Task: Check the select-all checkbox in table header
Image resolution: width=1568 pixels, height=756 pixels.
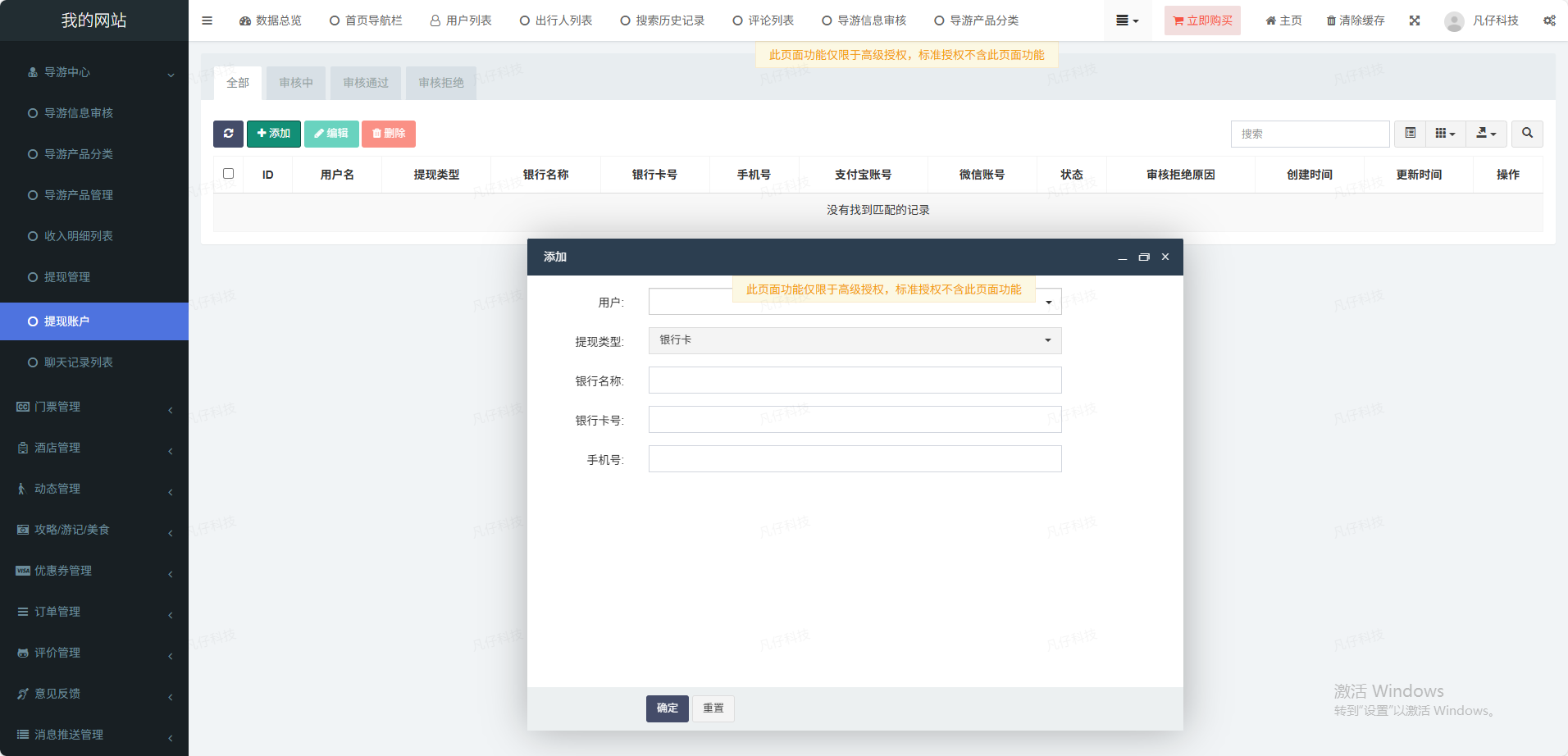Action: point(229,174)
